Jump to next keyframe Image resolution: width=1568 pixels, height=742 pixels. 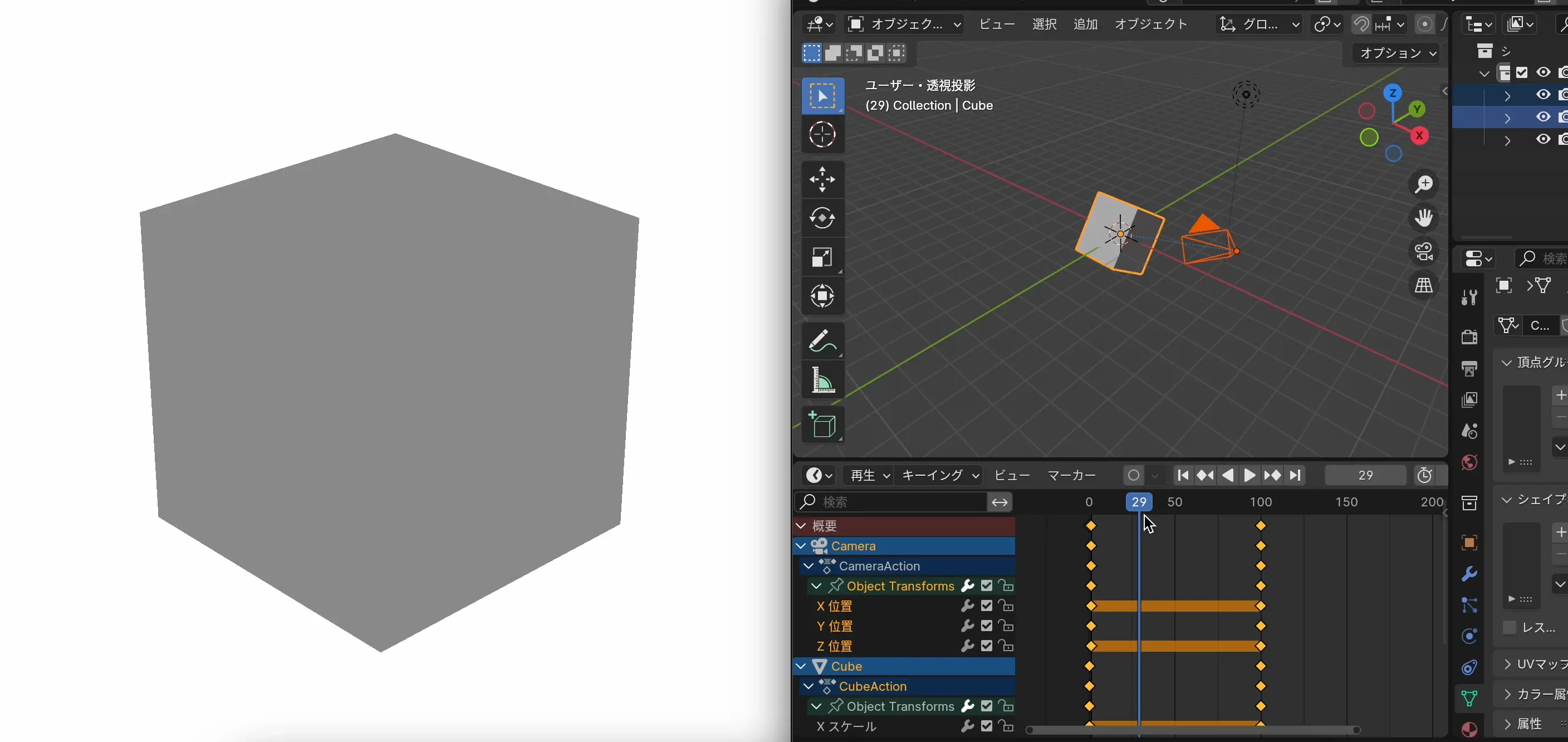pos(1272,475)
